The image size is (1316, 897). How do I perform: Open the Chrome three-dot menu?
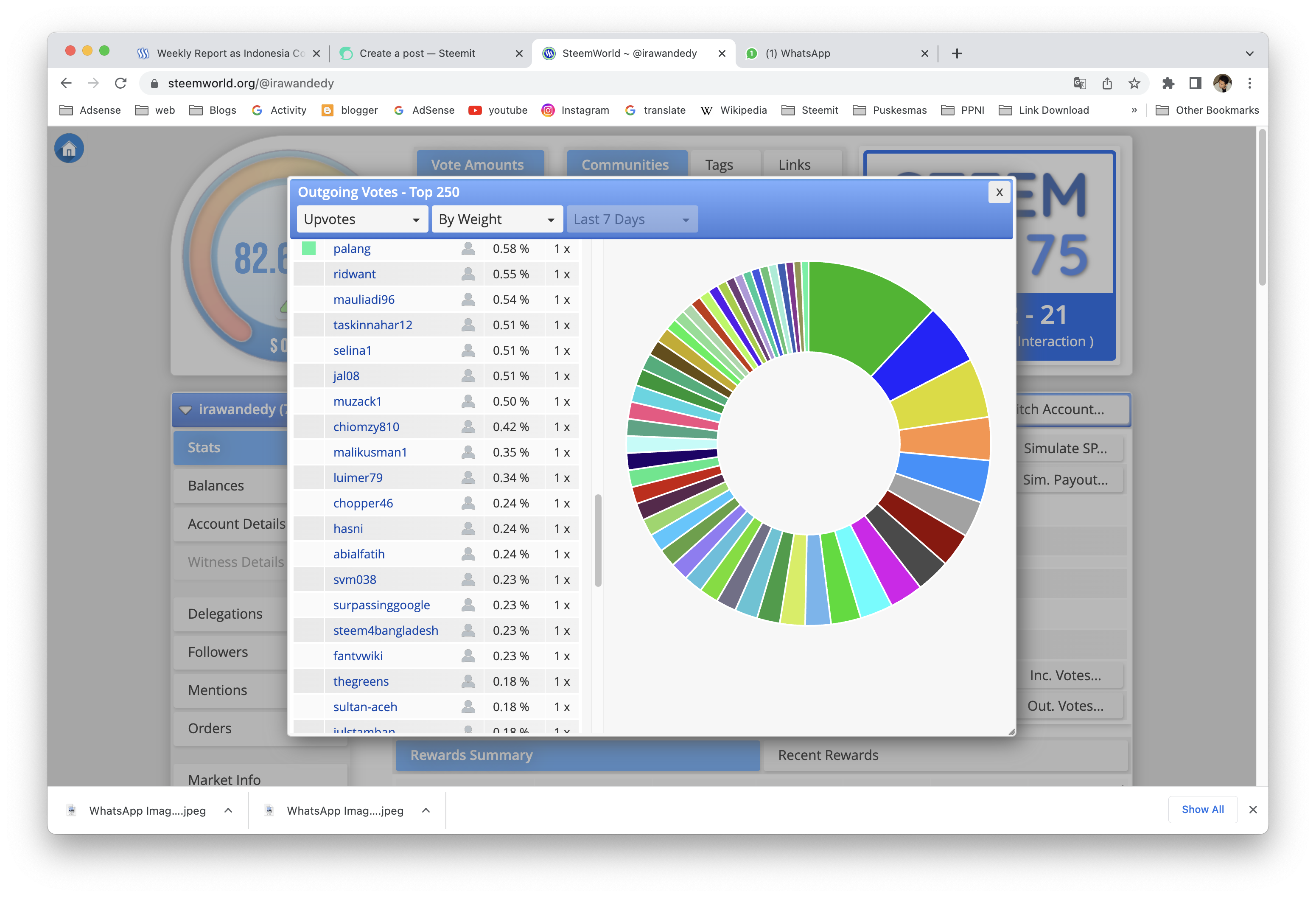click(x=1250, y=83)
